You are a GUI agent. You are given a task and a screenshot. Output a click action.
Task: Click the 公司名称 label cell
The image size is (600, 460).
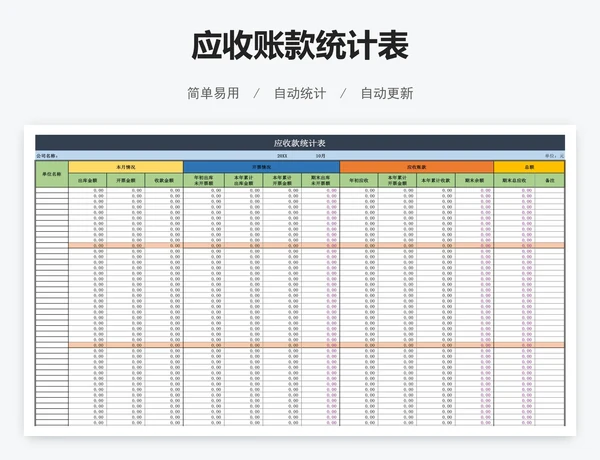click(47, 156)
